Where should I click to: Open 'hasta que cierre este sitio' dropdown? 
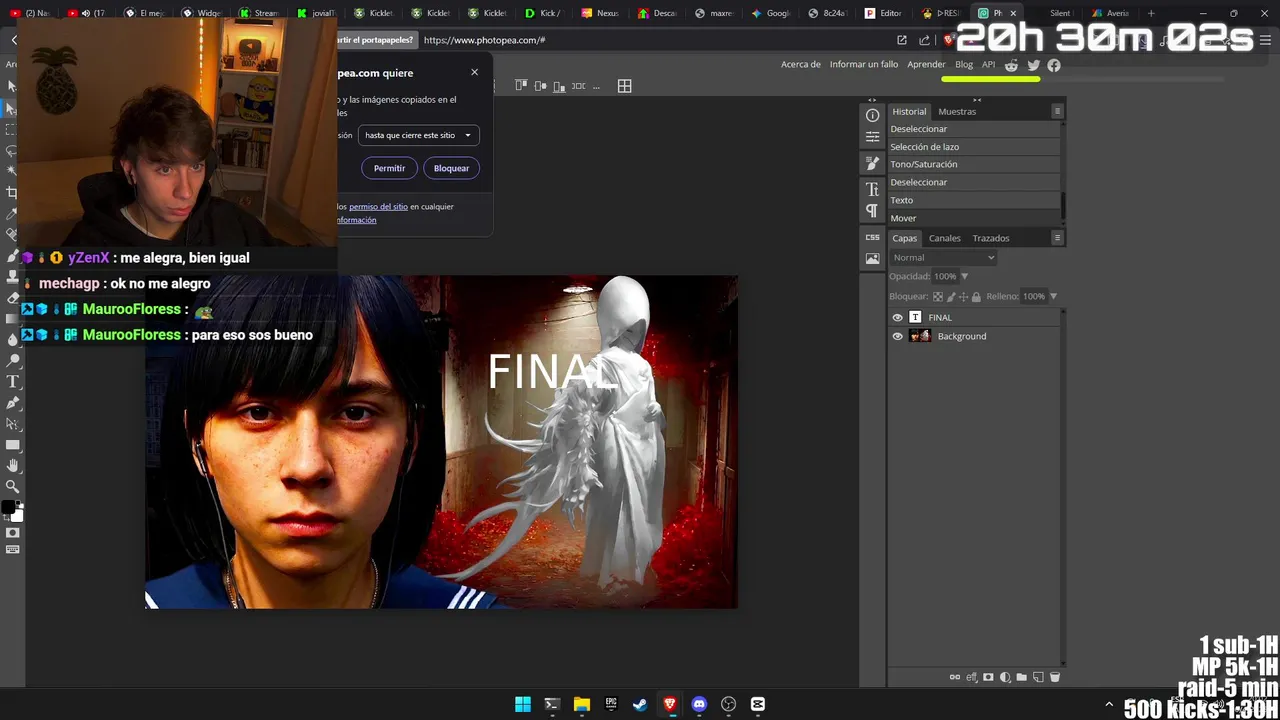[418, 135]
